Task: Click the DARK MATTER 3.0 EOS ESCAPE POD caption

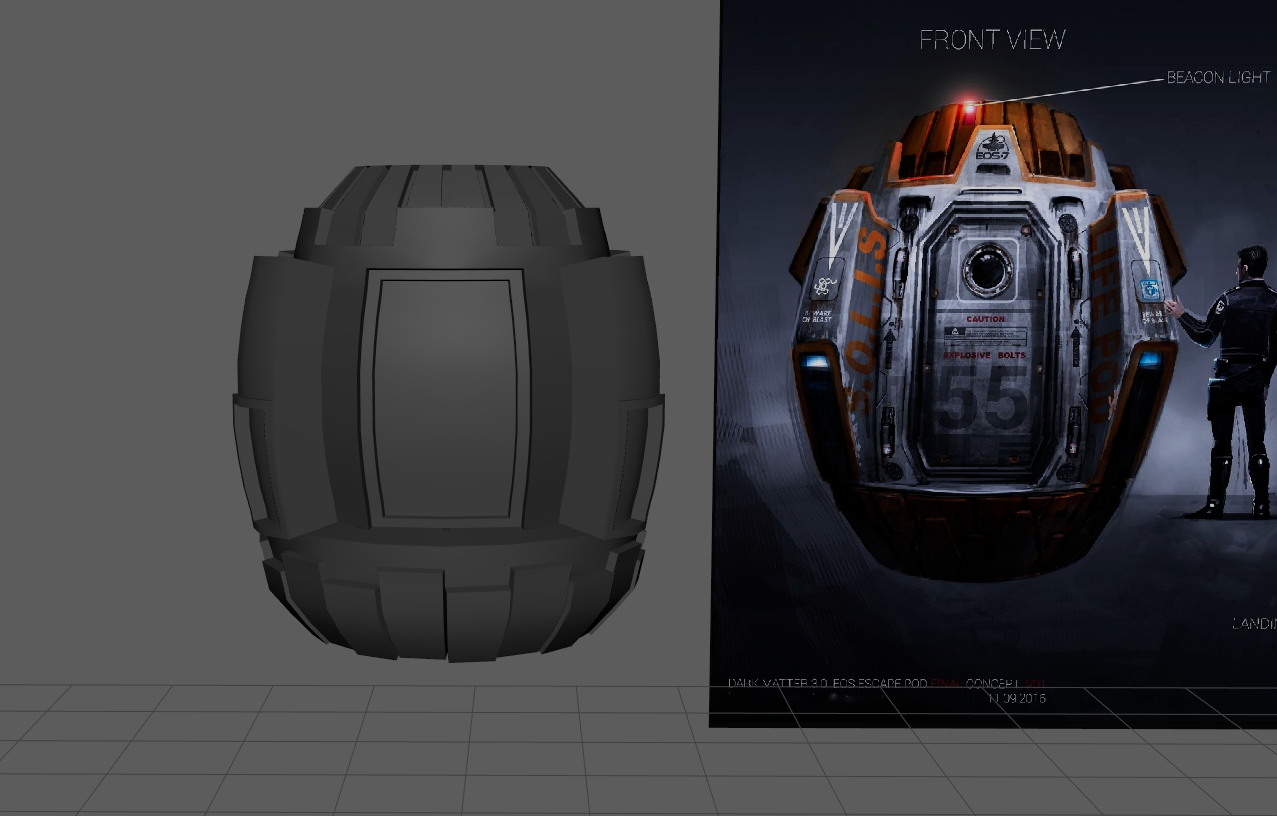Action: pyautogui.click(x=887, y=684)
